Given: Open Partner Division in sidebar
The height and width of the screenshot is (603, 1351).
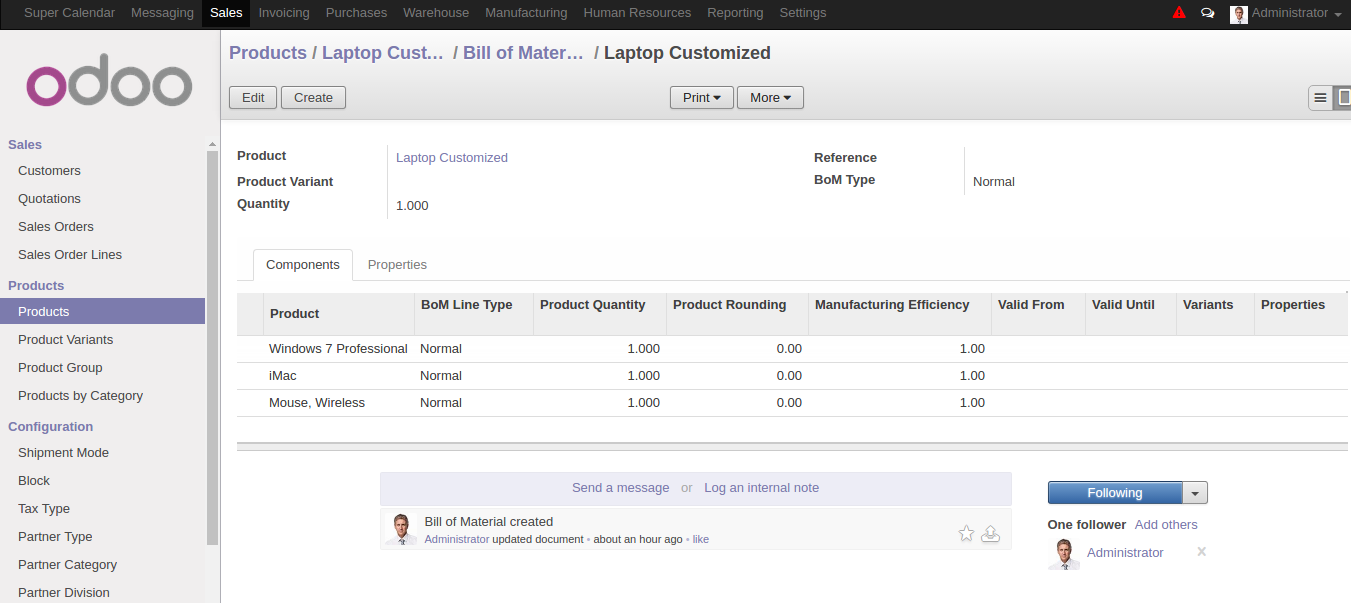Looking at the screenshot, I should coord(102,593).
